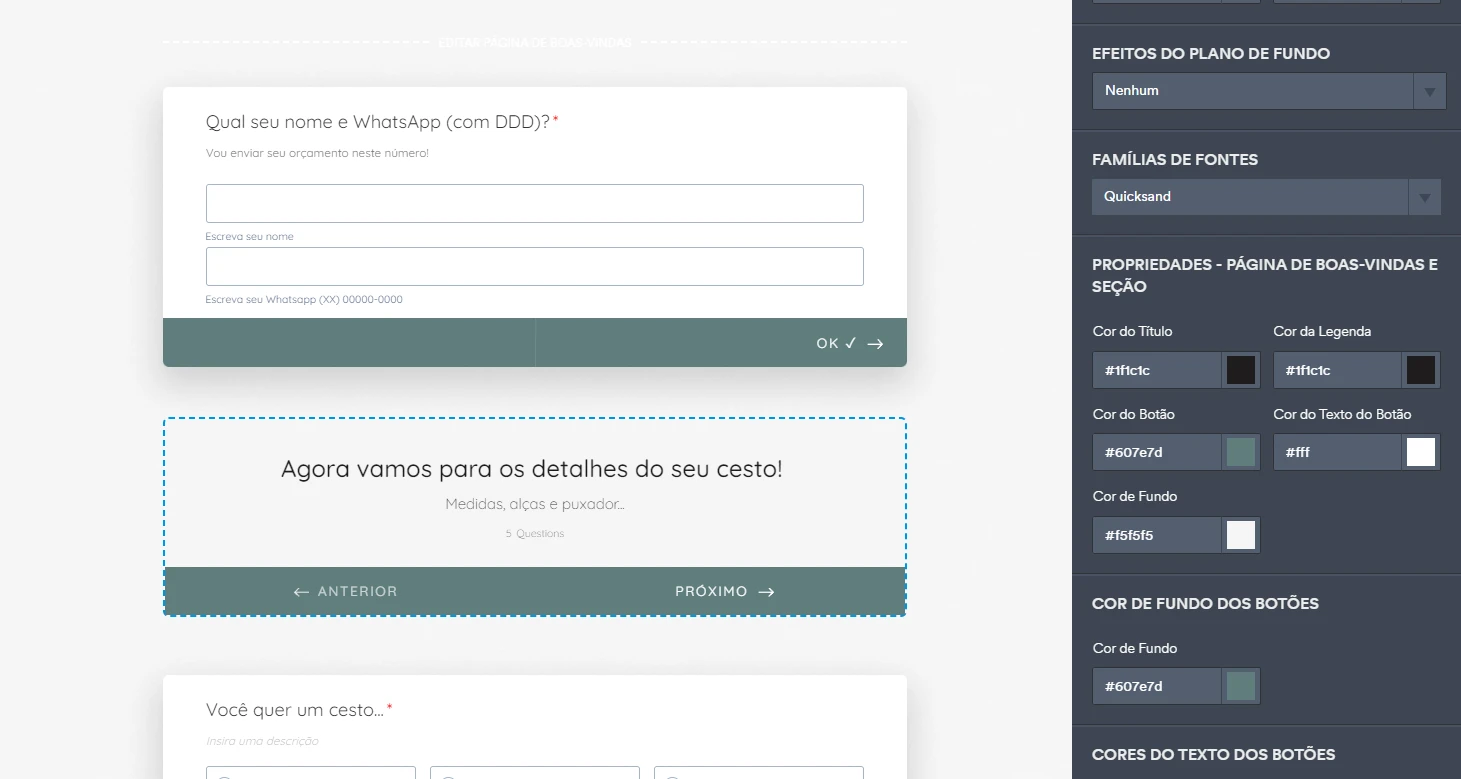The image size is (1461, 779).
Task: Edit the #fff button text color hex field
Action: (x=1335, y=452)
